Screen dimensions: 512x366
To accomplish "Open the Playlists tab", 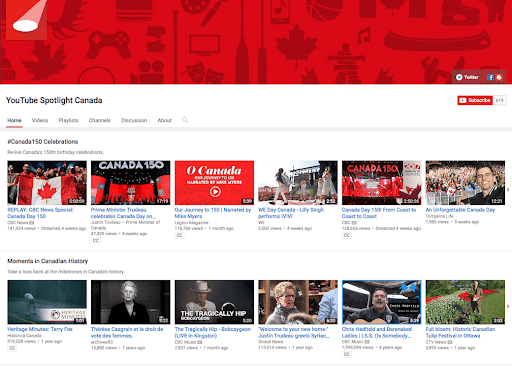I will click(x=68, y=120).
